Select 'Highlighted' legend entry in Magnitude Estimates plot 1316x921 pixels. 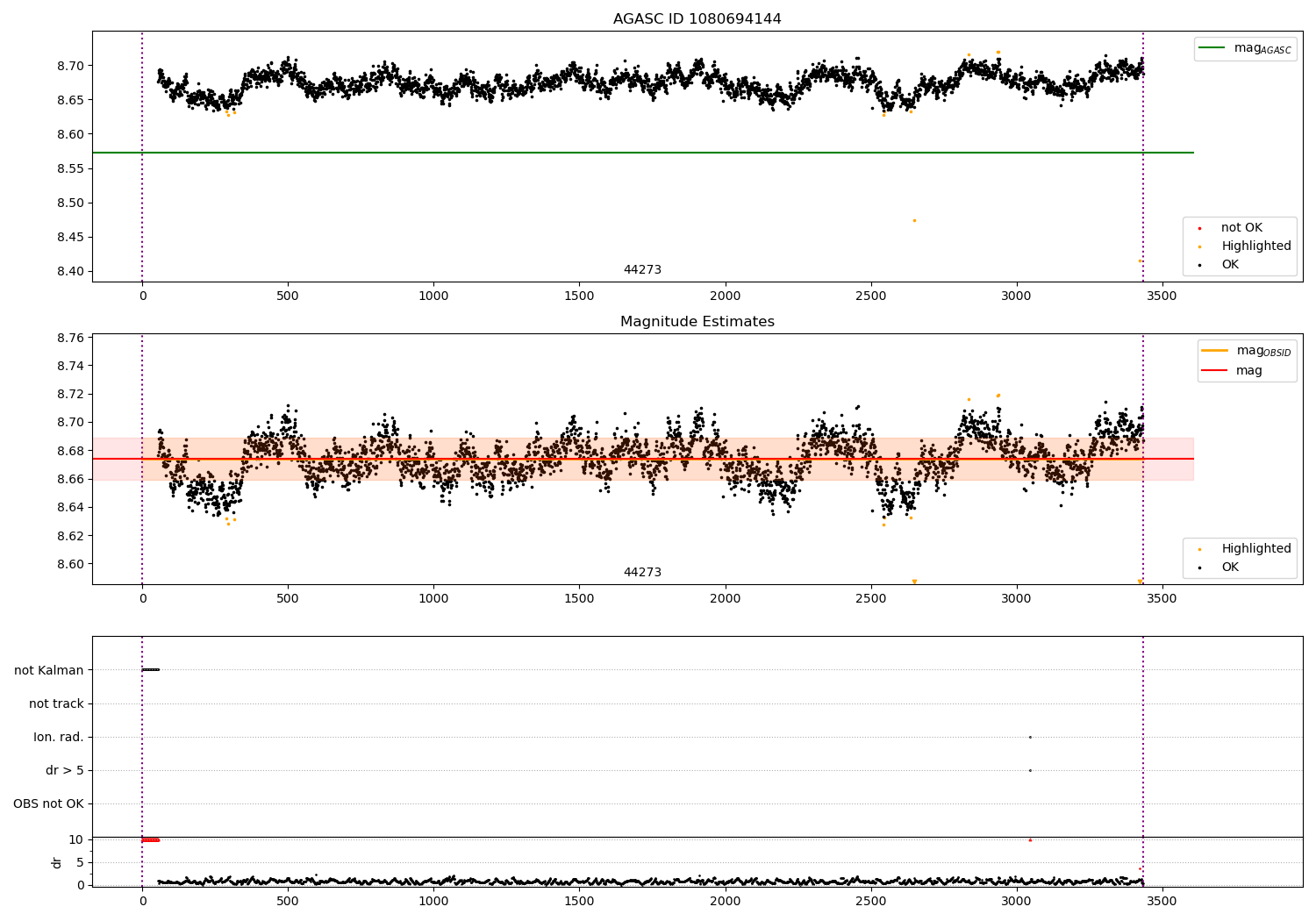pos(1256,549)
